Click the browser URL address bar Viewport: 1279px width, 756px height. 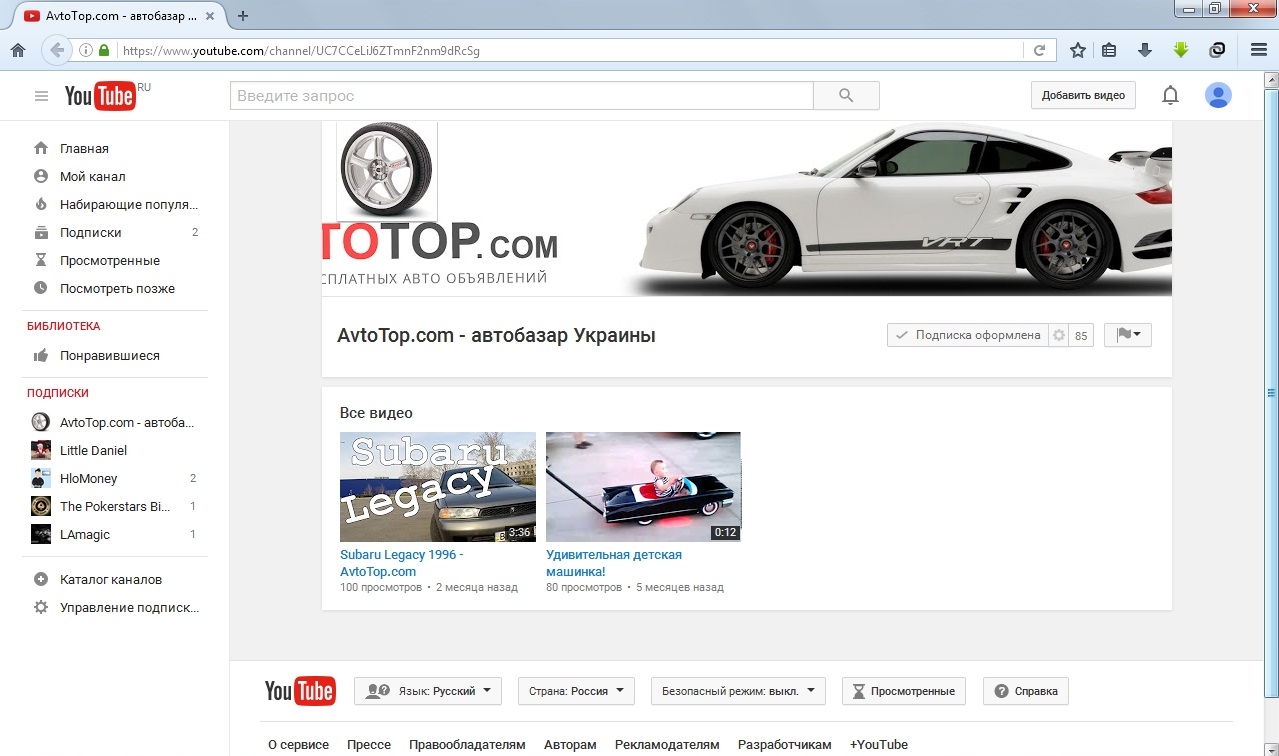click(x=570, y=50)
